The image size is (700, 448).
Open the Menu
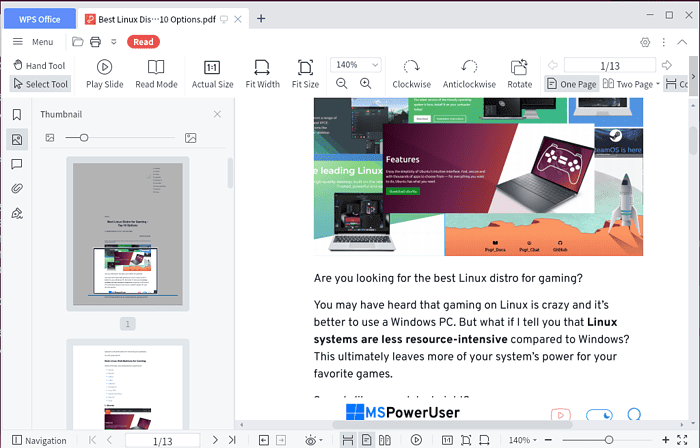(33, 42)
